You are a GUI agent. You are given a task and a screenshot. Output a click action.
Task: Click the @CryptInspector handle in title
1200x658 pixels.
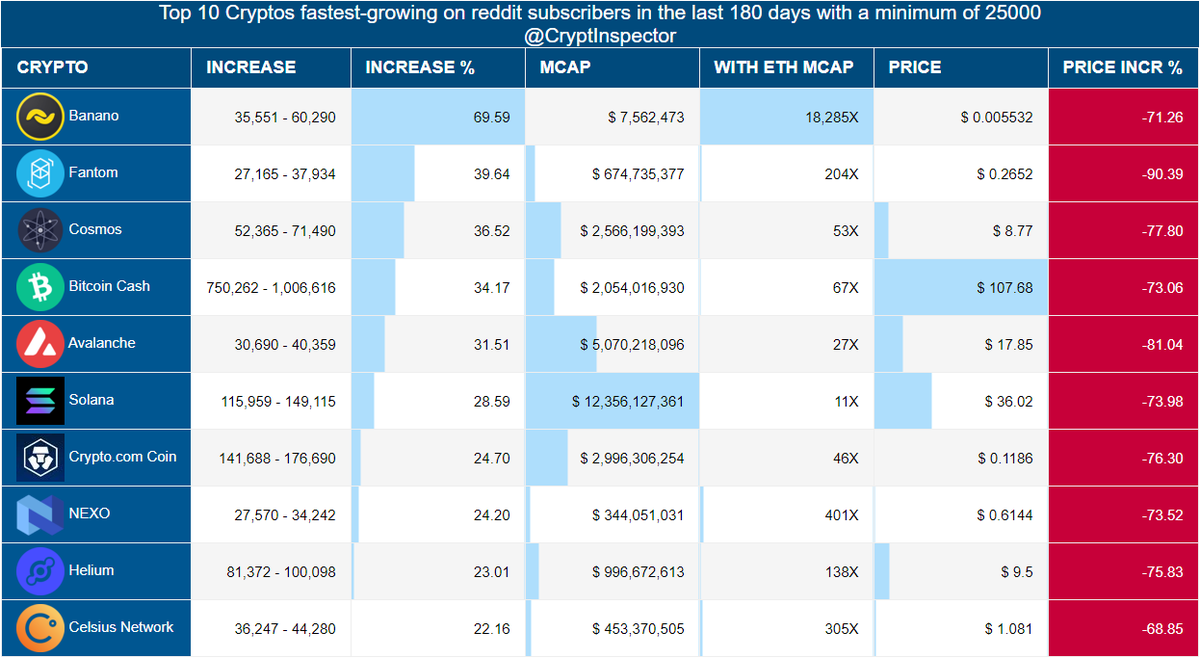point(600,36)
